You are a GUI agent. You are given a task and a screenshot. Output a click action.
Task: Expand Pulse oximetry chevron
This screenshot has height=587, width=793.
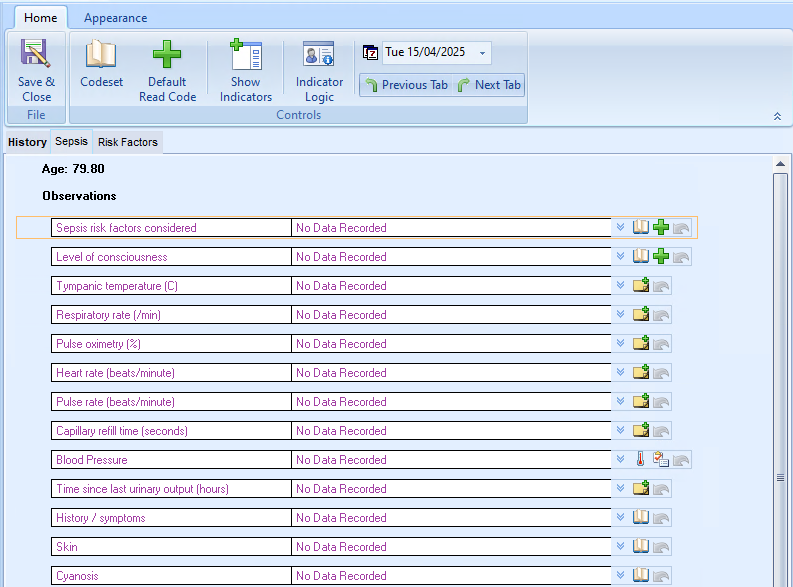click(x=621, y=343)
